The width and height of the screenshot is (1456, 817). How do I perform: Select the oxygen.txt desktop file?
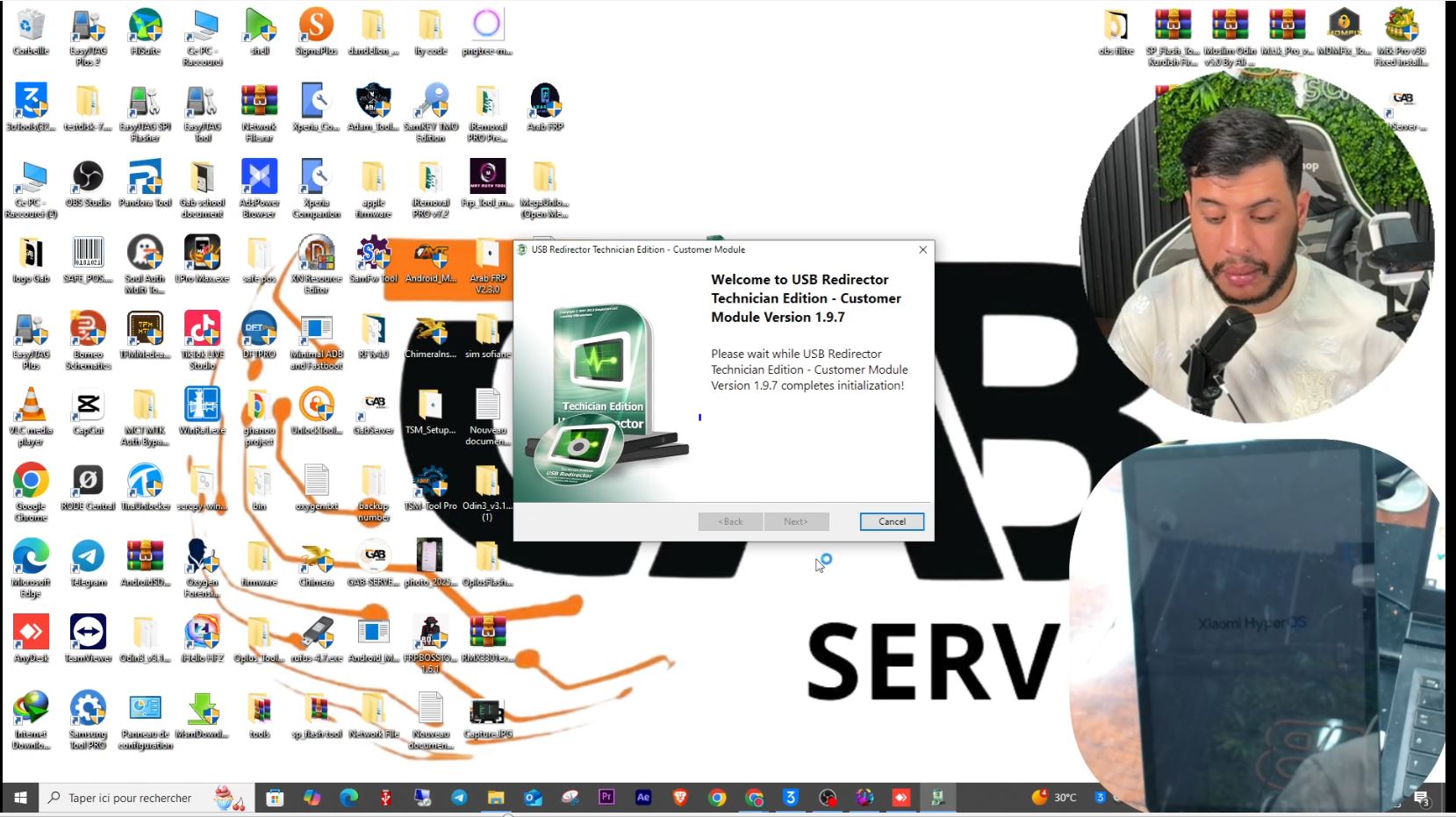pos(316,488)
